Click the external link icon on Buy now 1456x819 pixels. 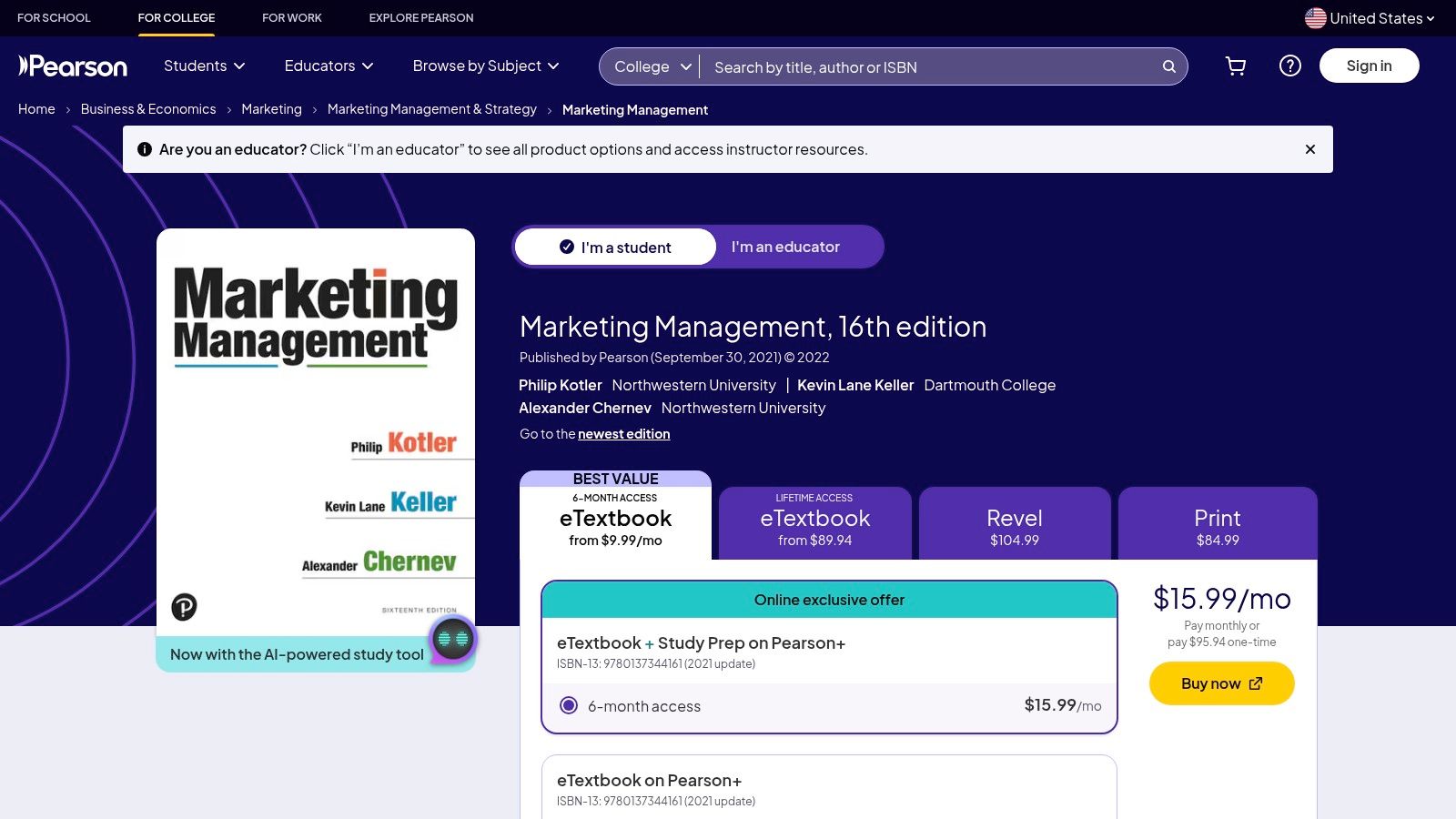pyautogui.click(x=1256, y=683)
